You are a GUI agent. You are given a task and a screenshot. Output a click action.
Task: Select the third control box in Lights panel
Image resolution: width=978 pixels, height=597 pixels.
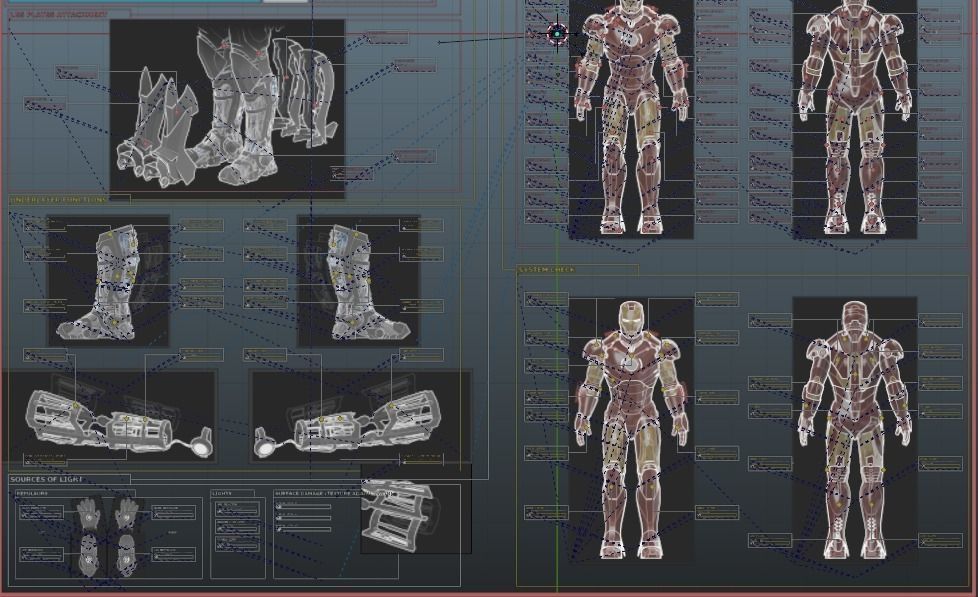238,545
